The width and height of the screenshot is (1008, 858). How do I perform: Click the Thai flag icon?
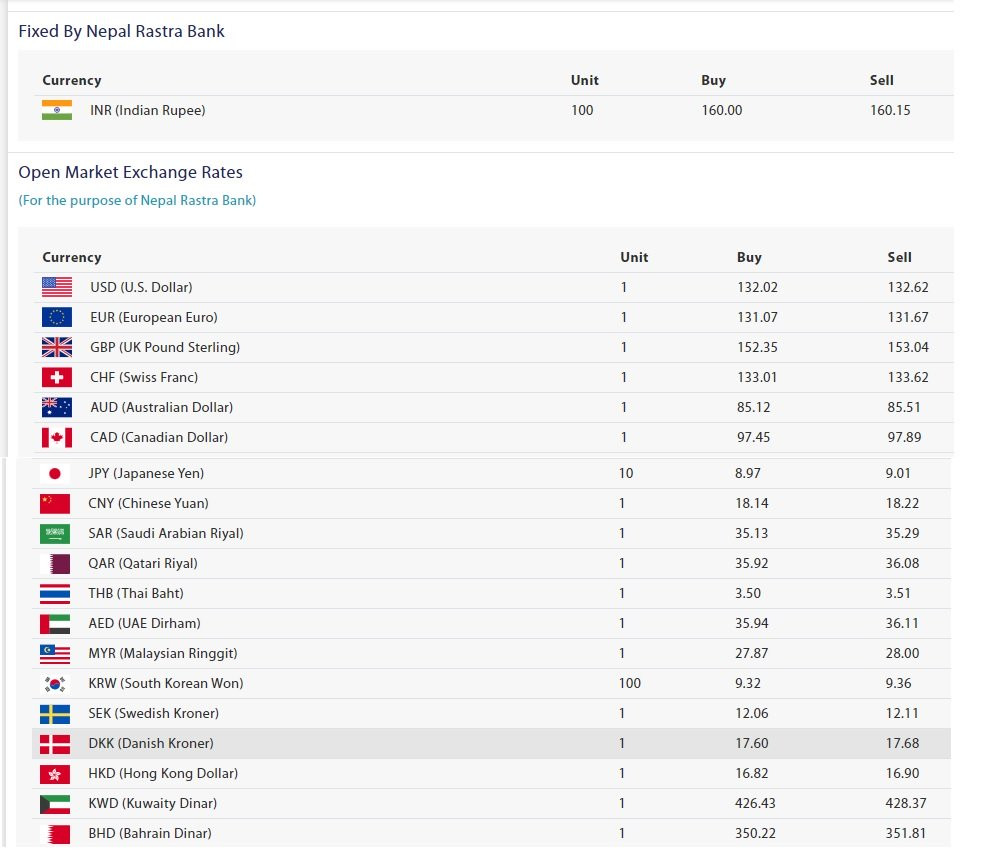tap(55, 594)
